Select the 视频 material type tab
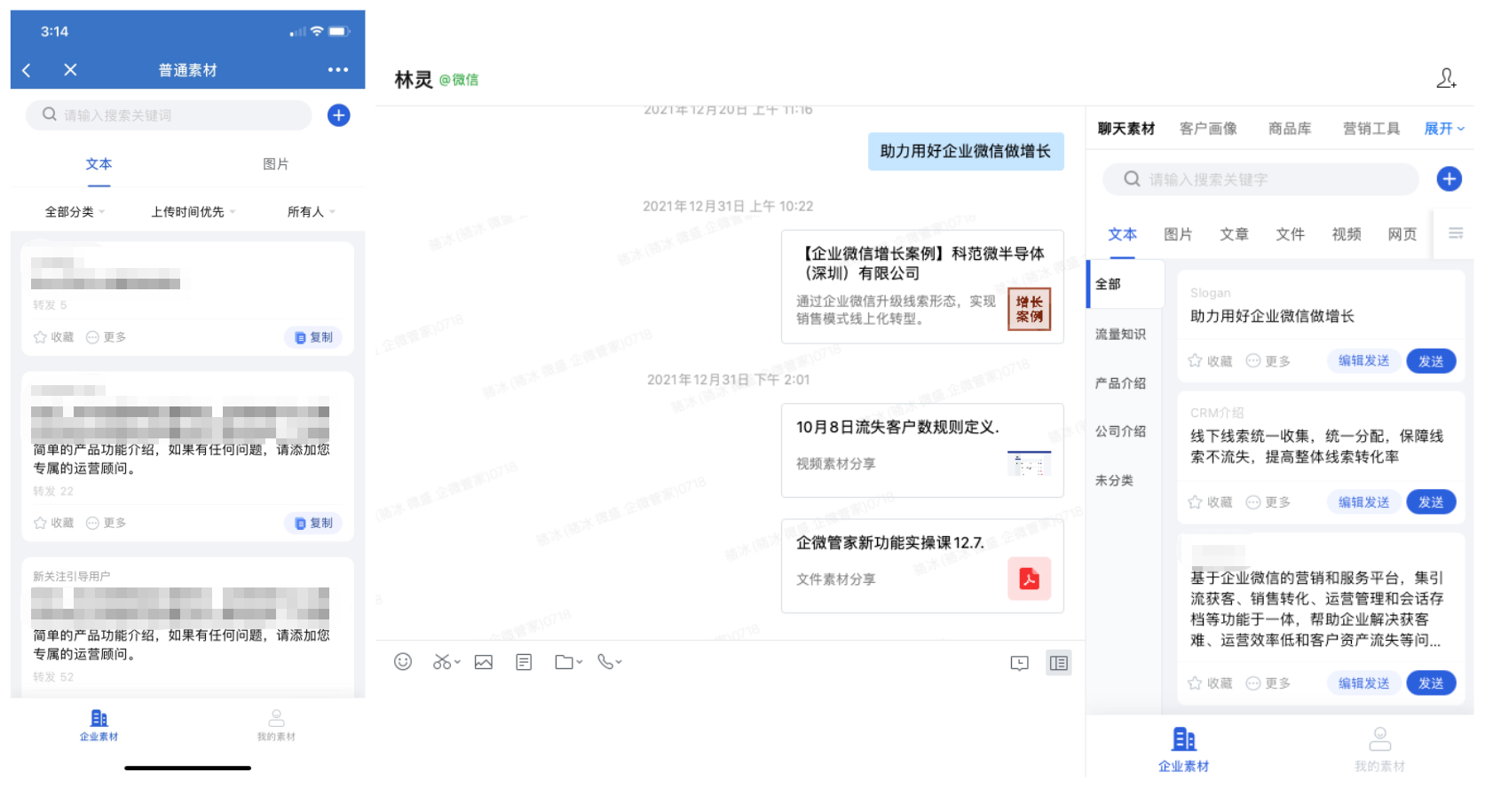1493x812 pixels. tap(1347, 234)
